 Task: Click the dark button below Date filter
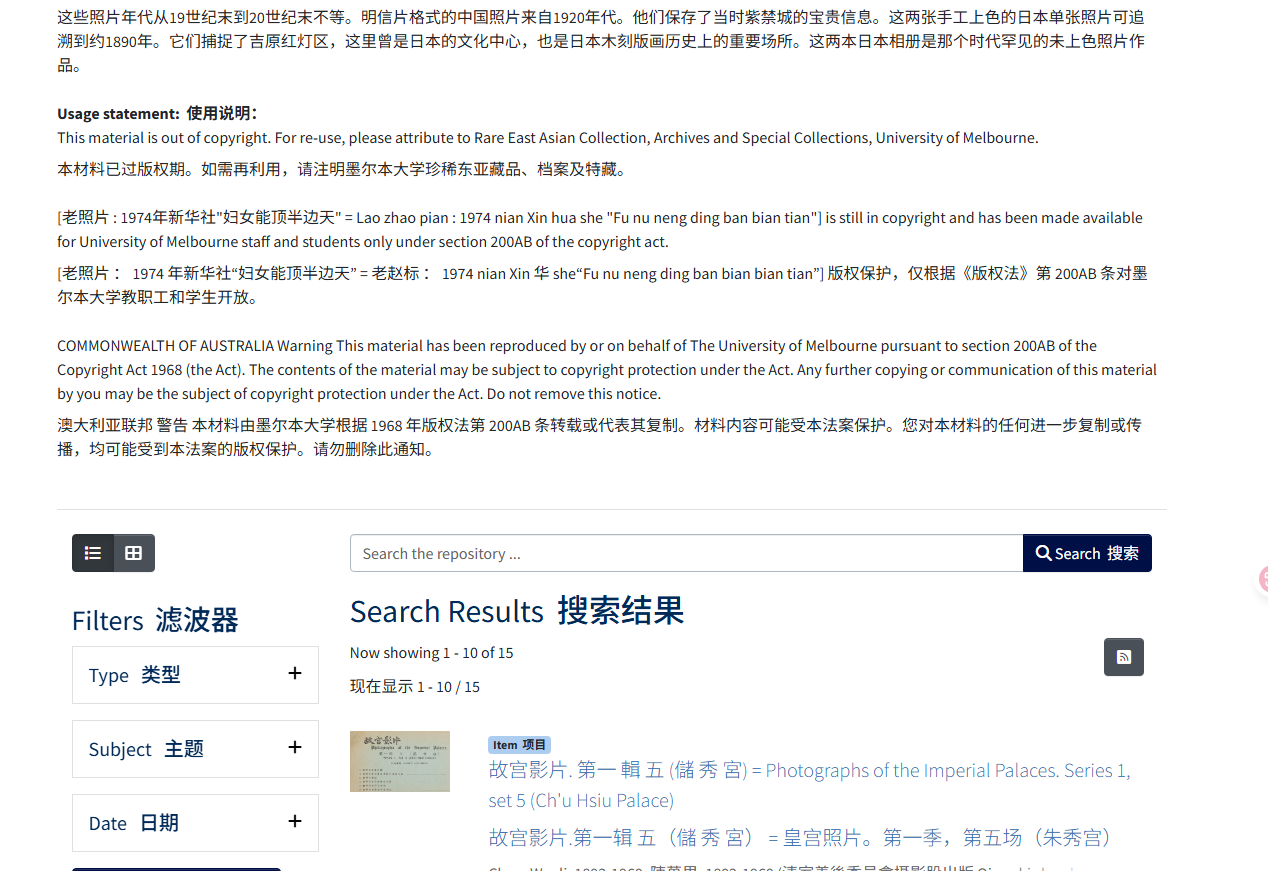pos(176,867)
